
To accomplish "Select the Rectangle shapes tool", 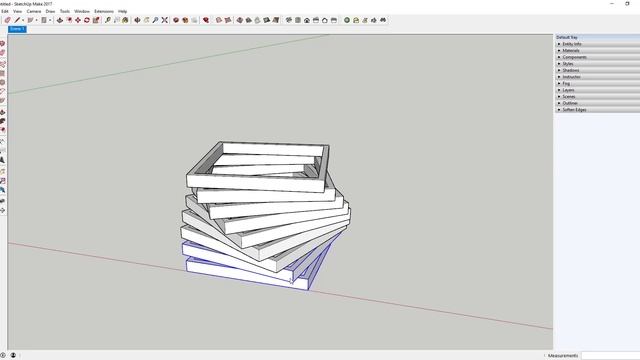I will pos(44,20).
